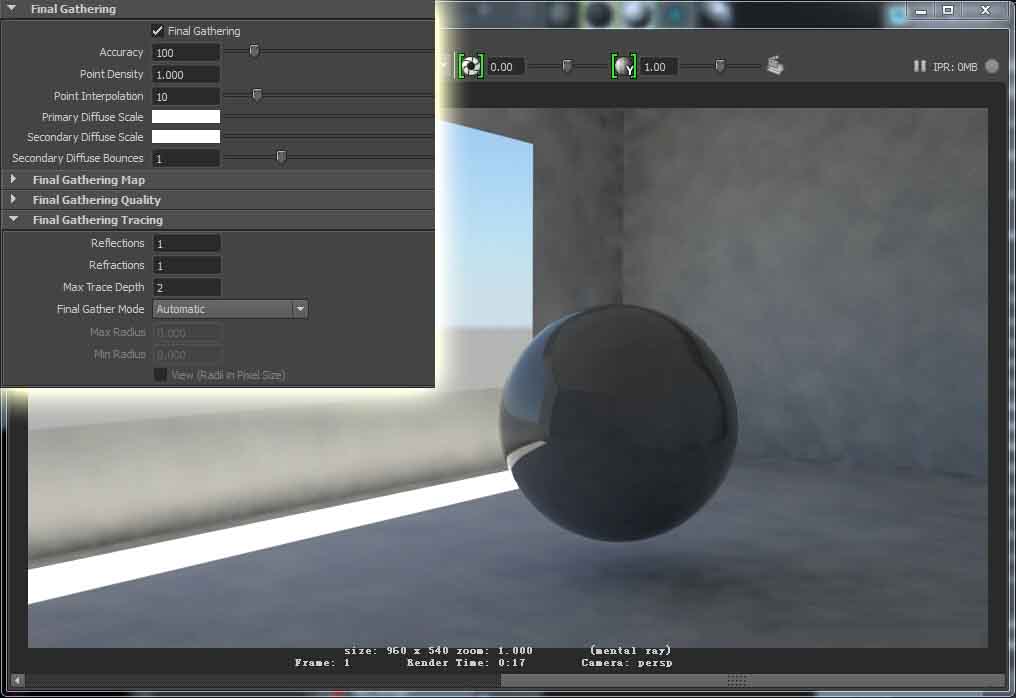Expand the Final Gathering Map section
Screen dimensions: 1016x698
(13, 179)
